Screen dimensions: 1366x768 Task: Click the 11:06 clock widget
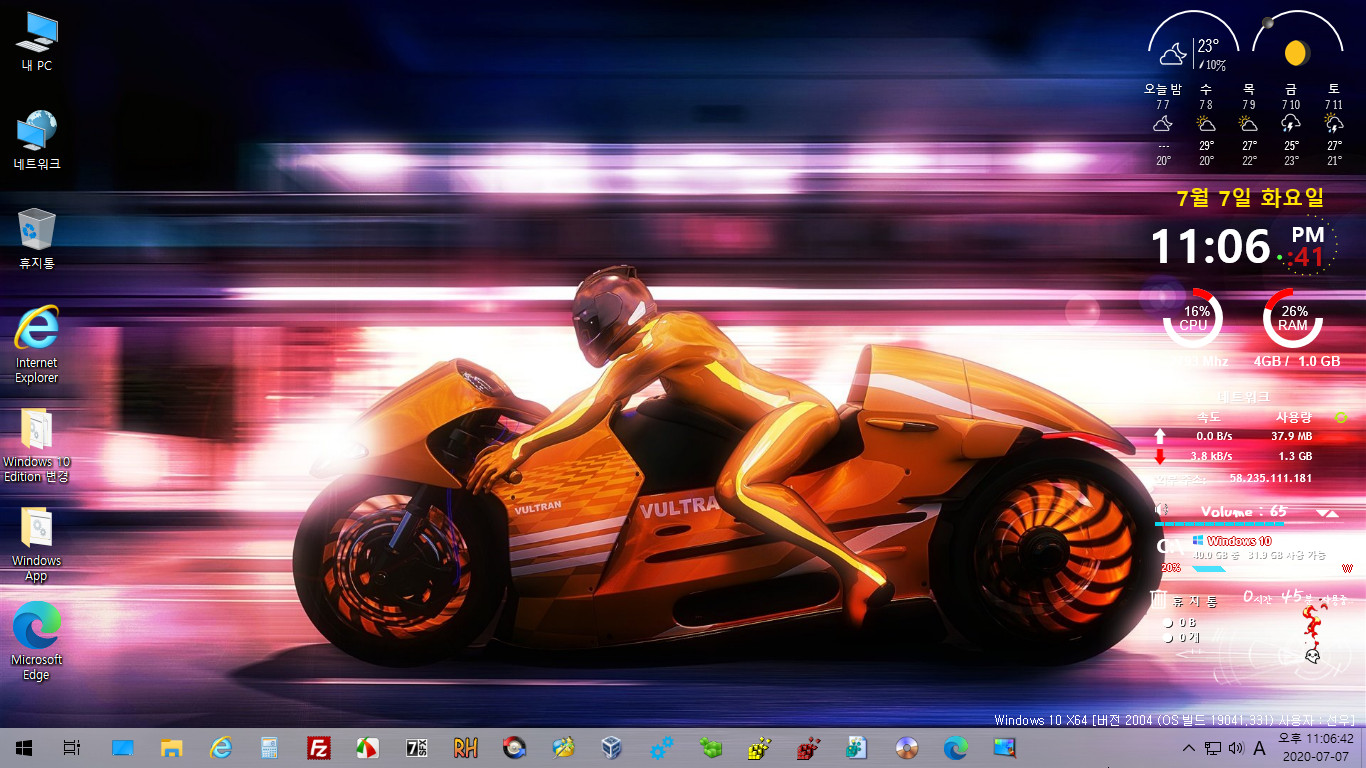1211,246
